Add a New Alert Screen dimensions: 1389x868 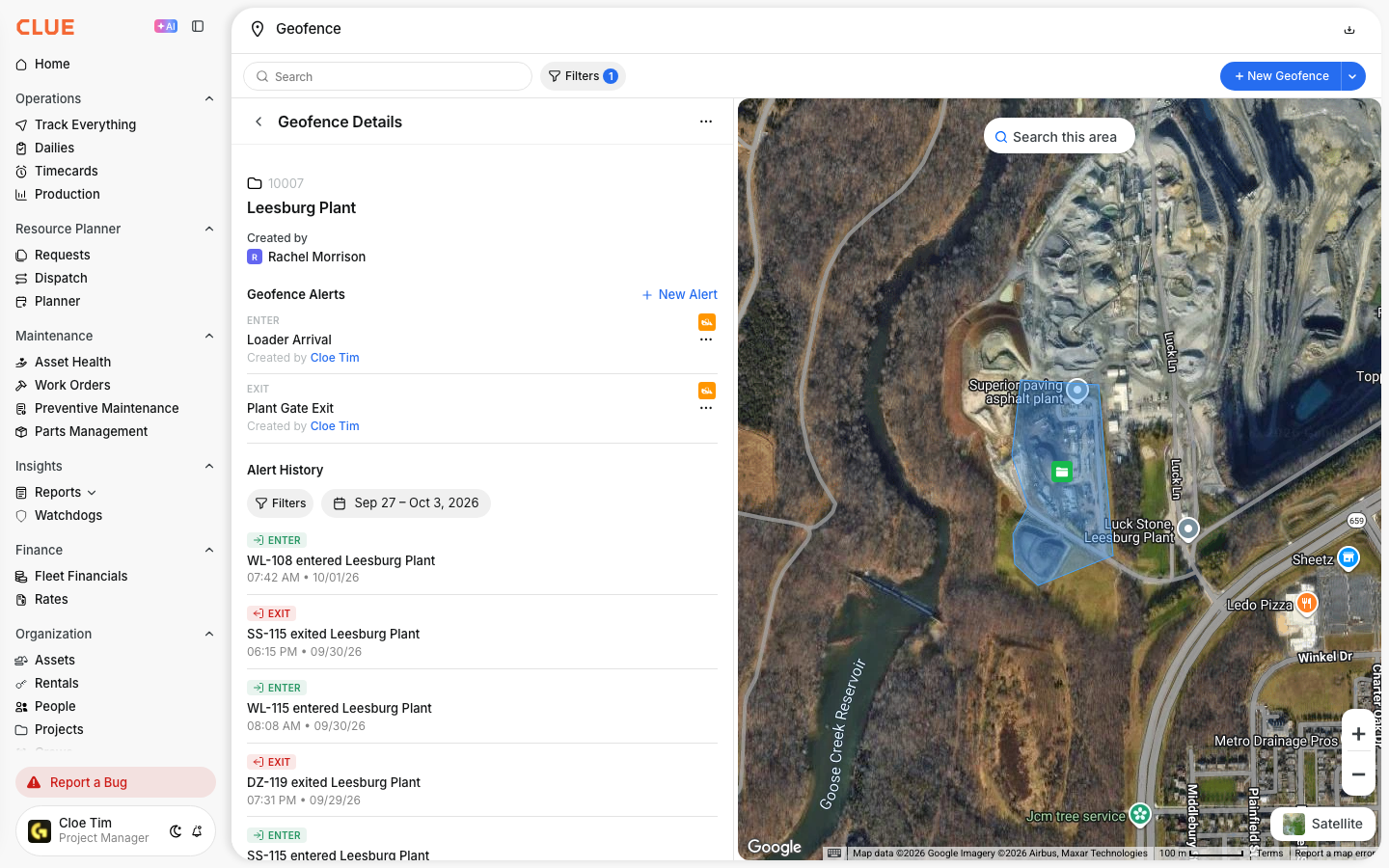pyautogui.click(x=680, y=294)
